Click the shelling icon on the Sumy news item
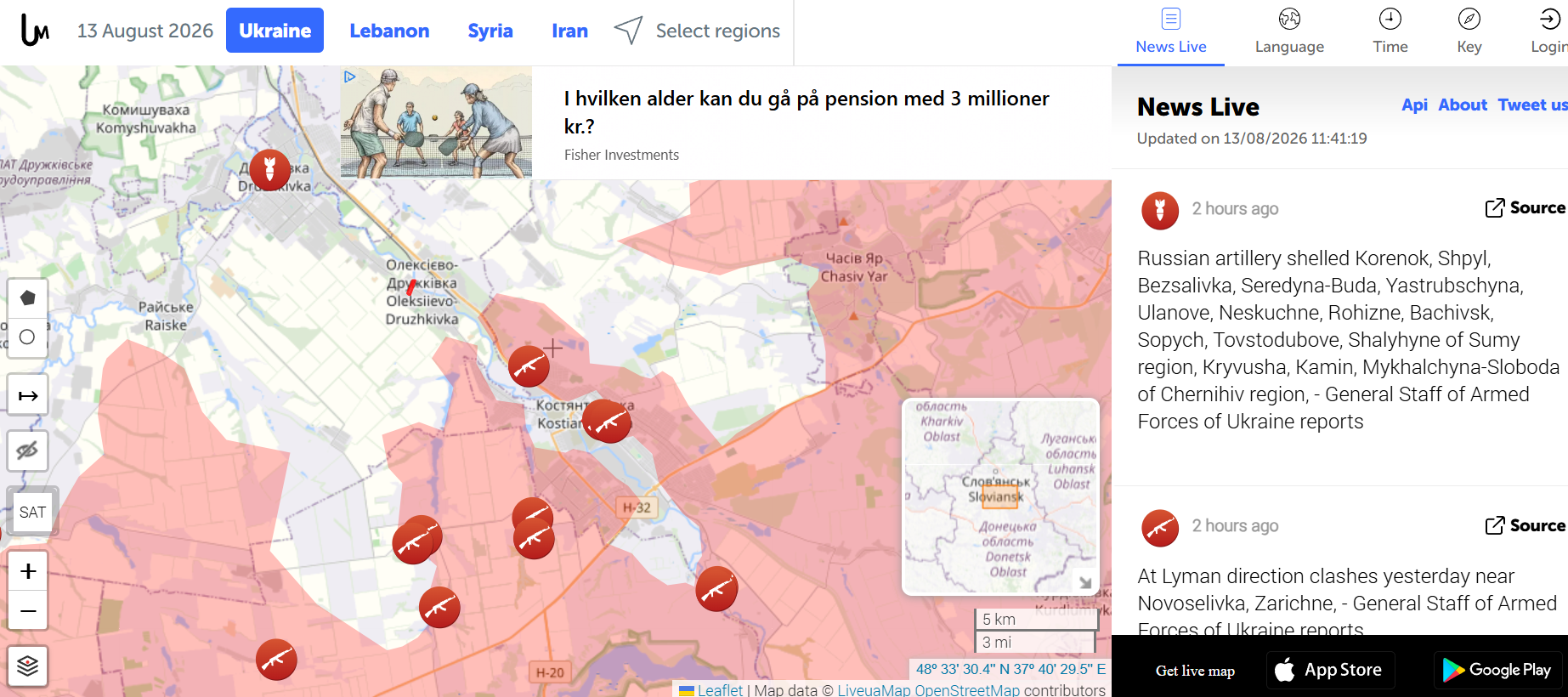 point(1160,211)
